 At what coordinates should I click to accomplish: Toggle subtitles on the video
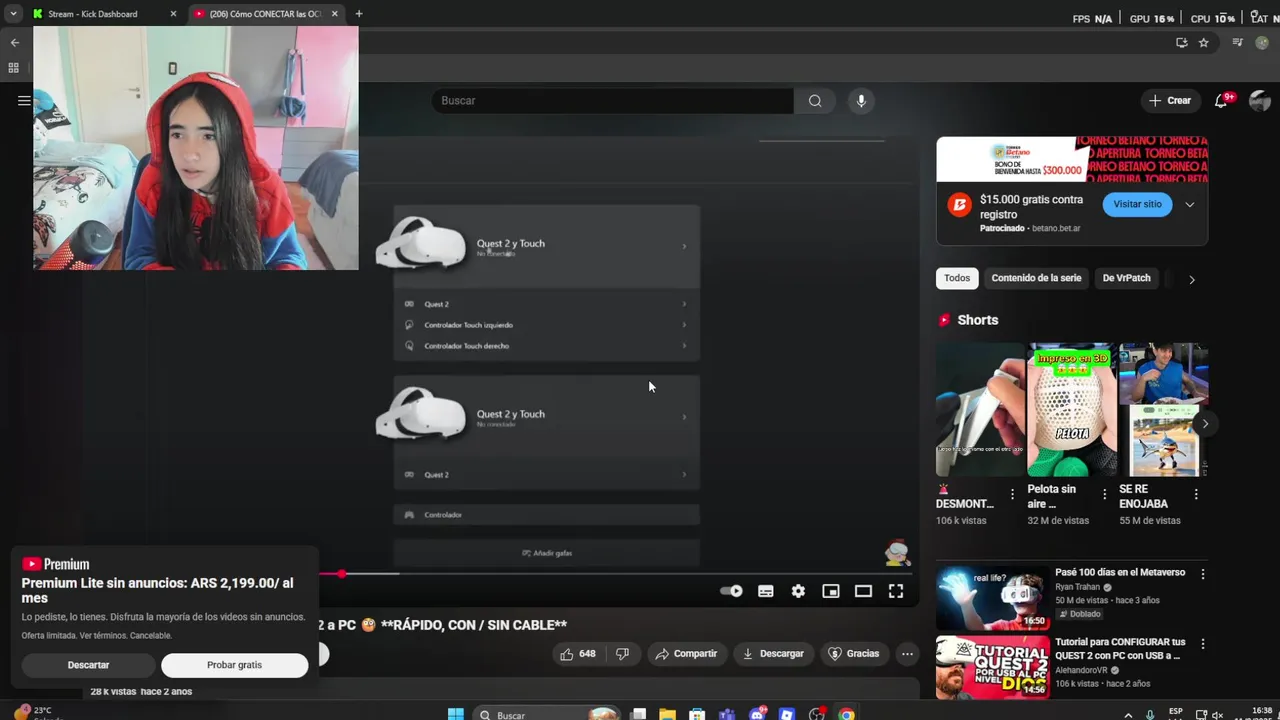tap(766, 591)
